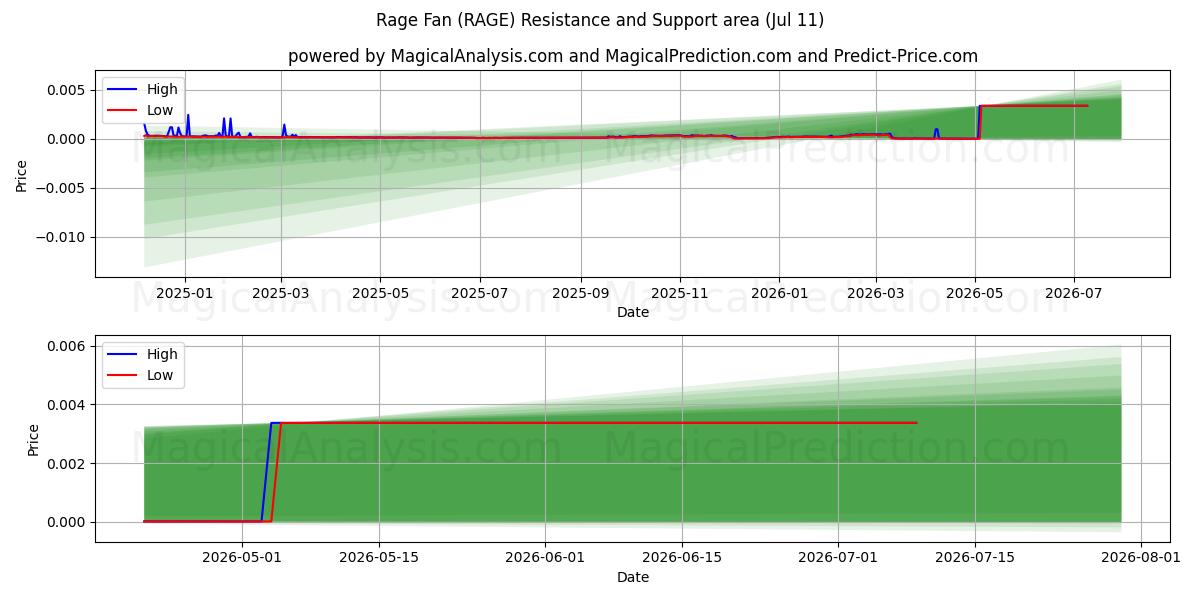The height and width of the screenshot is (600, 1200).
Task: Click the bottom chart 'Date' axis label
Action: tap(633, 577)
